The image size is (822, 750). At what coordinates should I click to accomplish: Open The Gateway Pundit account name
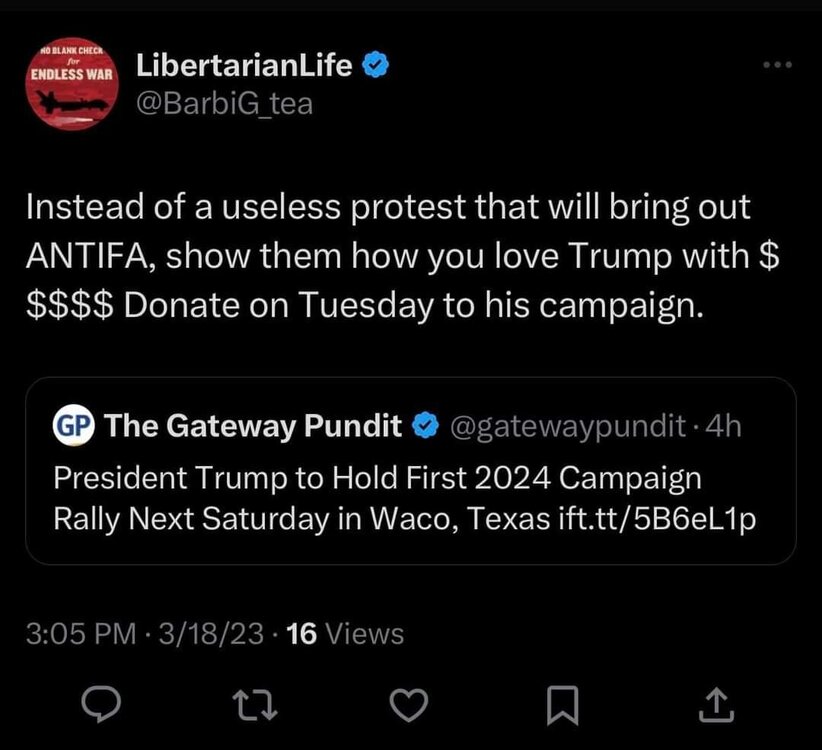[x=255, y=427]
